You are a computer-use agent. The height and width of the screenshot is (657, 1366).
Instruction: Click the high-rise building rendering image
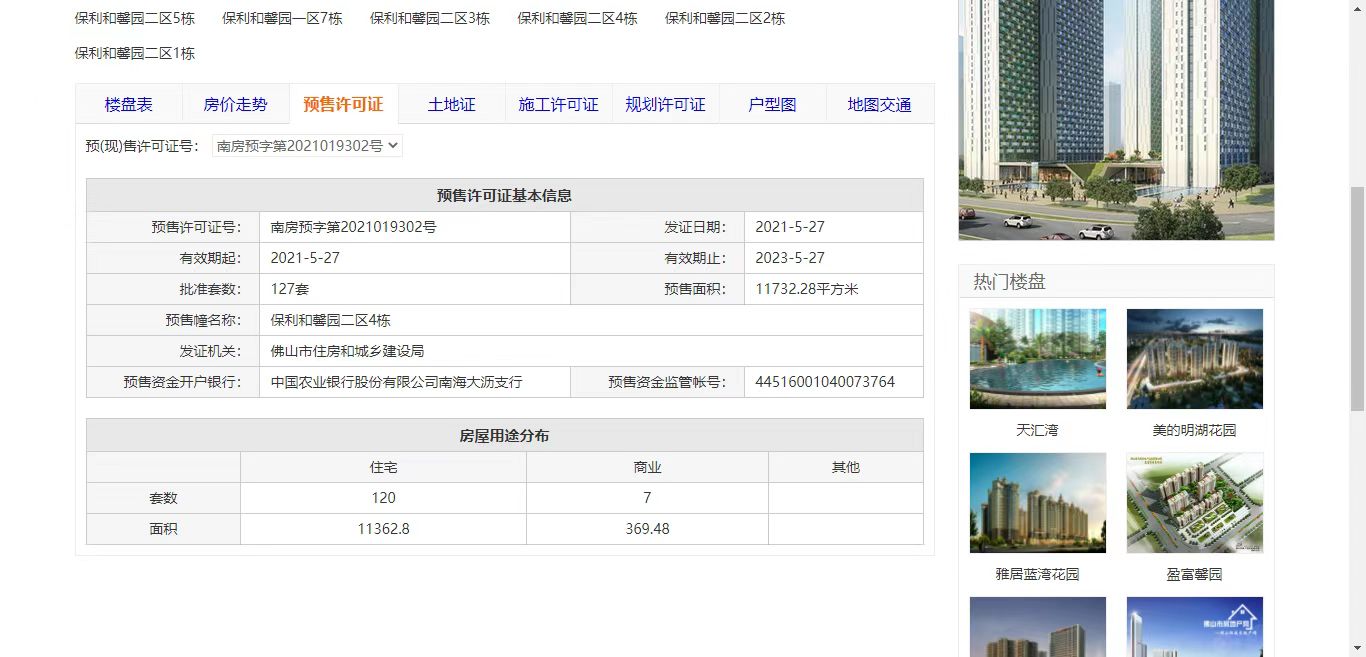point(1116,120)
